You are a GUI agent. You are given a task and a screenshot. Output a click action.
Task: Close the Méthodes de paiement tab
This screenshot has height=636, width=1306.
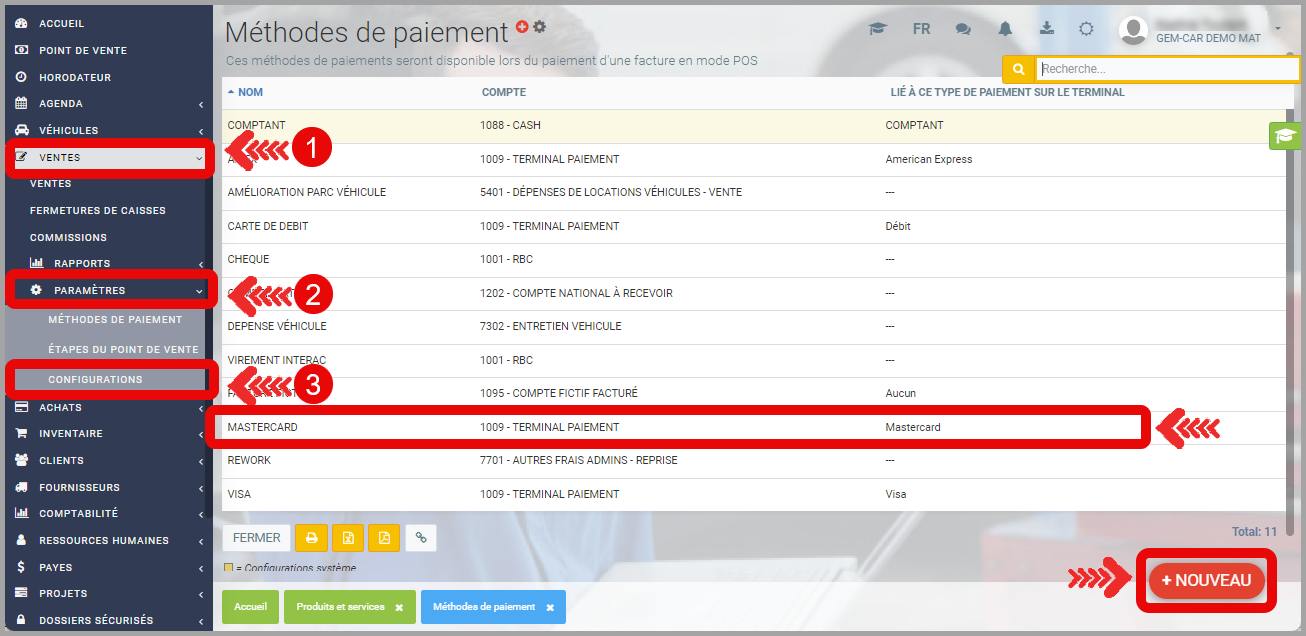[550, 607]
